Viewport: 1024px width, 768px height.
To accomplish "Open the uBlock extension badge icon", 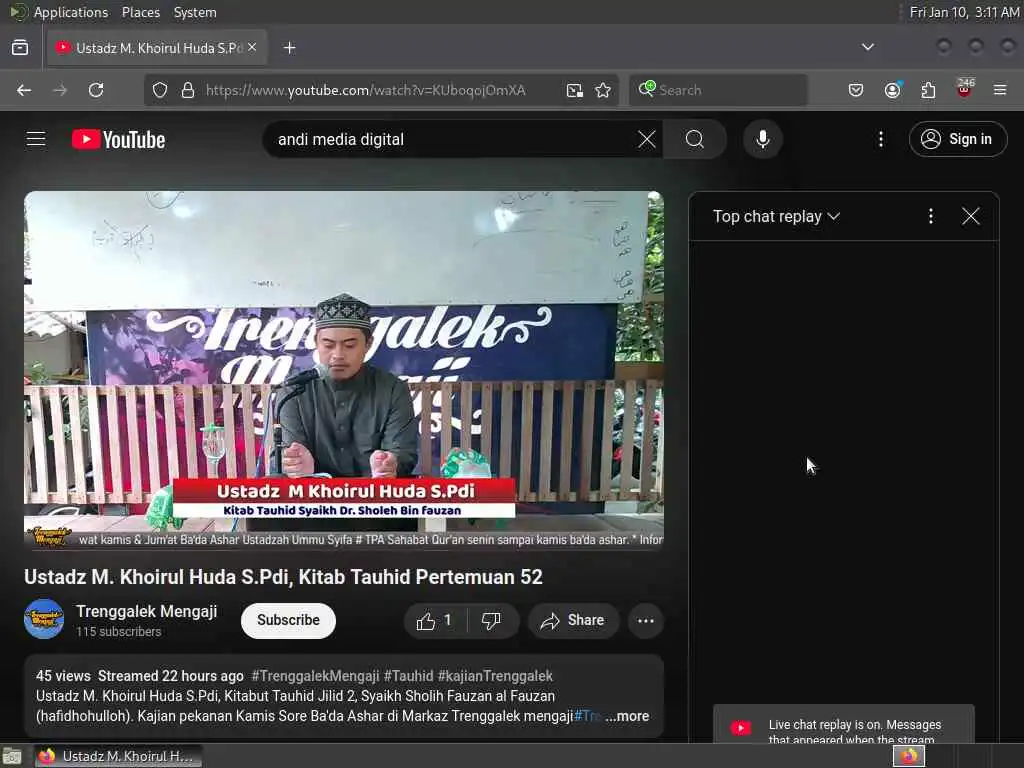I will pyautogui.click(x=965, y=89).
